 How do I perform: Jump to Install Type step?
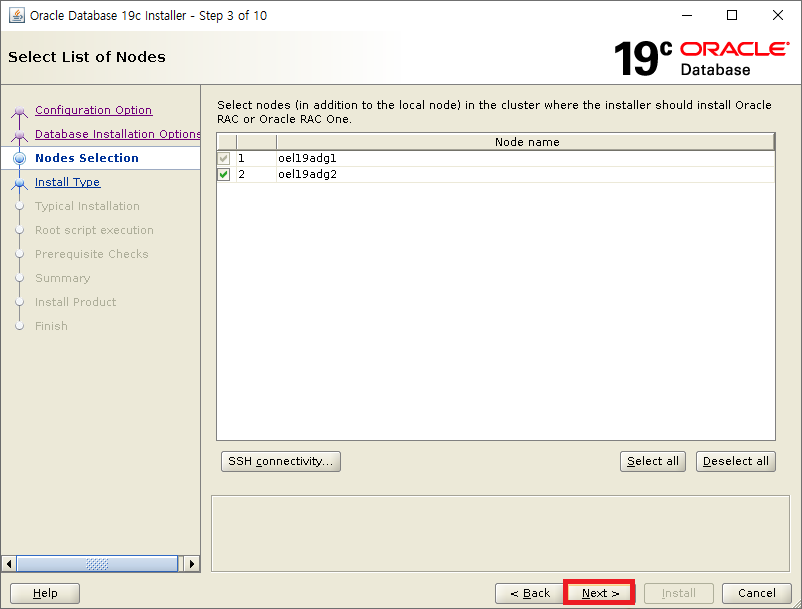pos(68,182)
